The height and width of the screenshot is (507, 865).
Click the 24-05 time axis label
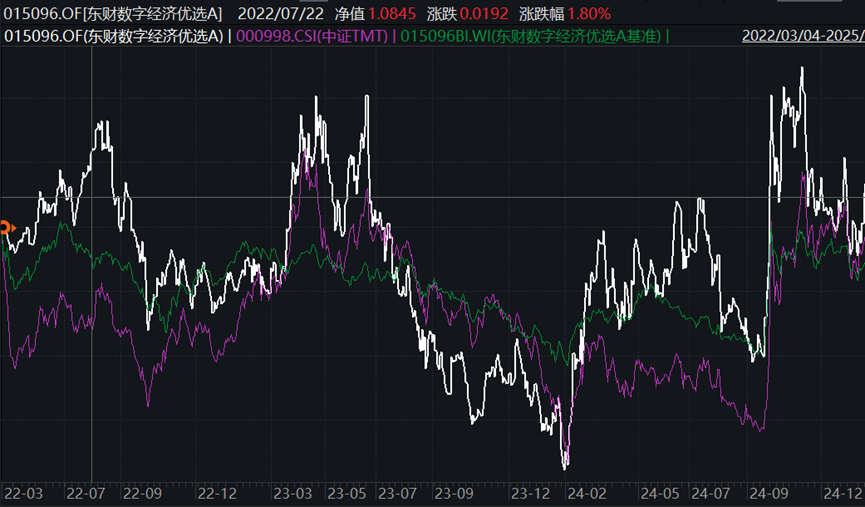pyautogui.click(x=660, y=494)
